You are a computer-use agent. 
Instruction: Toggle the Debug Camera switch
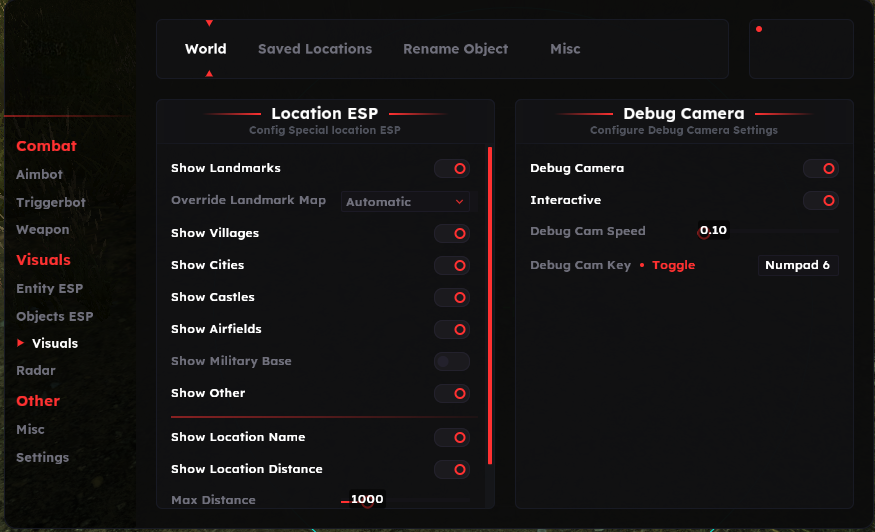pos(821,169)
